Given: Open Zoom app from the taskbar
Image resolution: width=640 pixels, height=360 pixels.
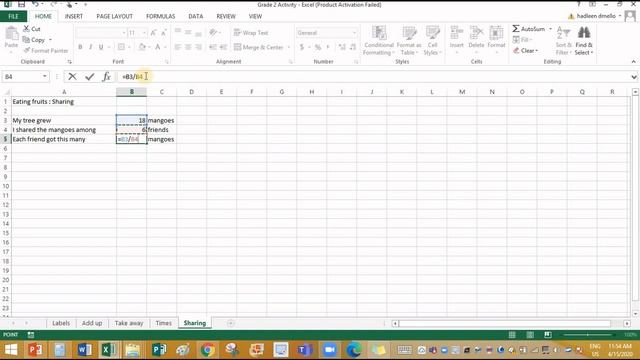Looking at the screenshot, I should 329,350.
